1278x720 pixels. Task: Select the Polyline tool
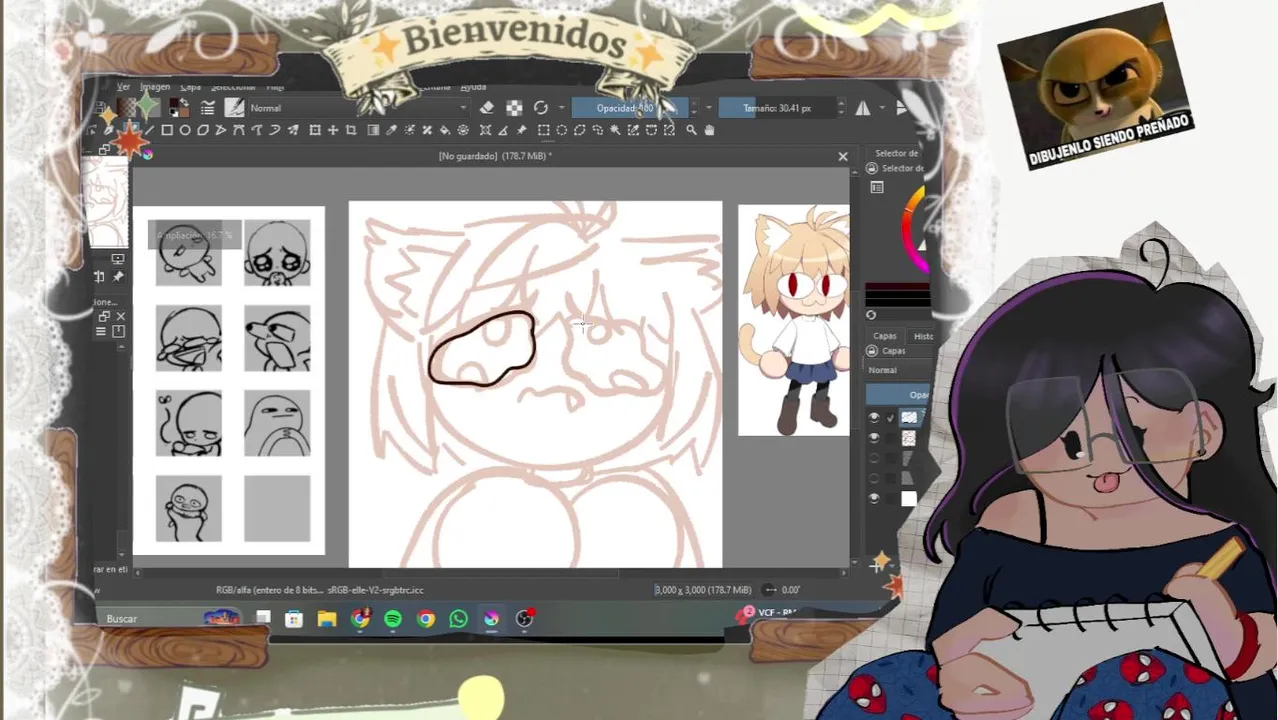coord(221,130)
